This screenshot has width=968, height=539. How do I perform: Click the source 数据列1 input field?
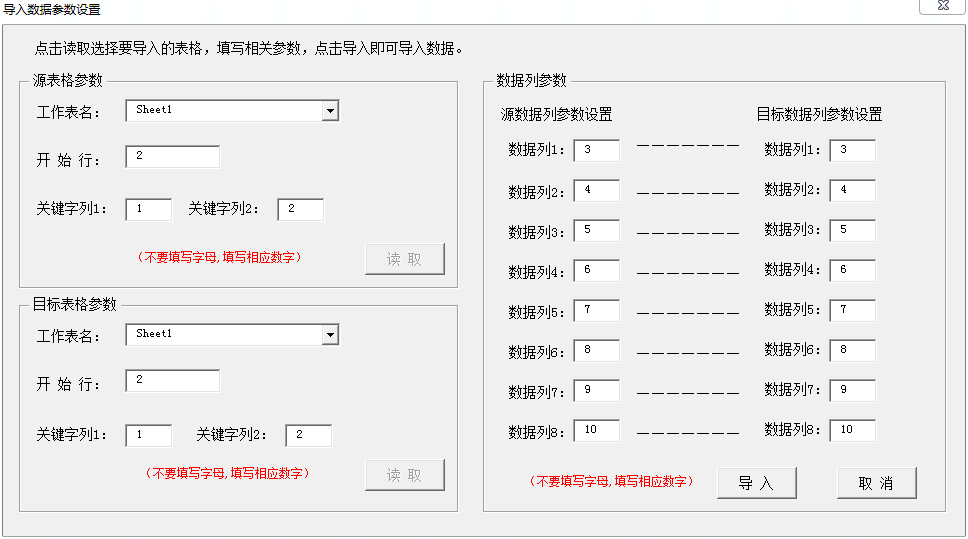pos(596,150)
